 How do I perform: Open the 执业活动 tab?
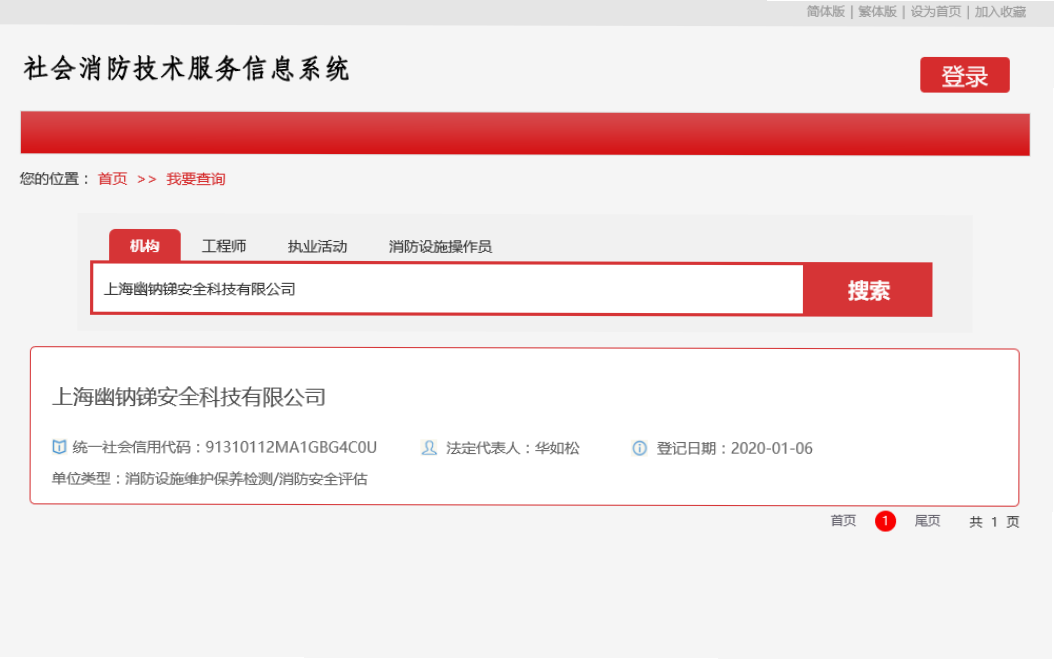click(x=317, y=246)
